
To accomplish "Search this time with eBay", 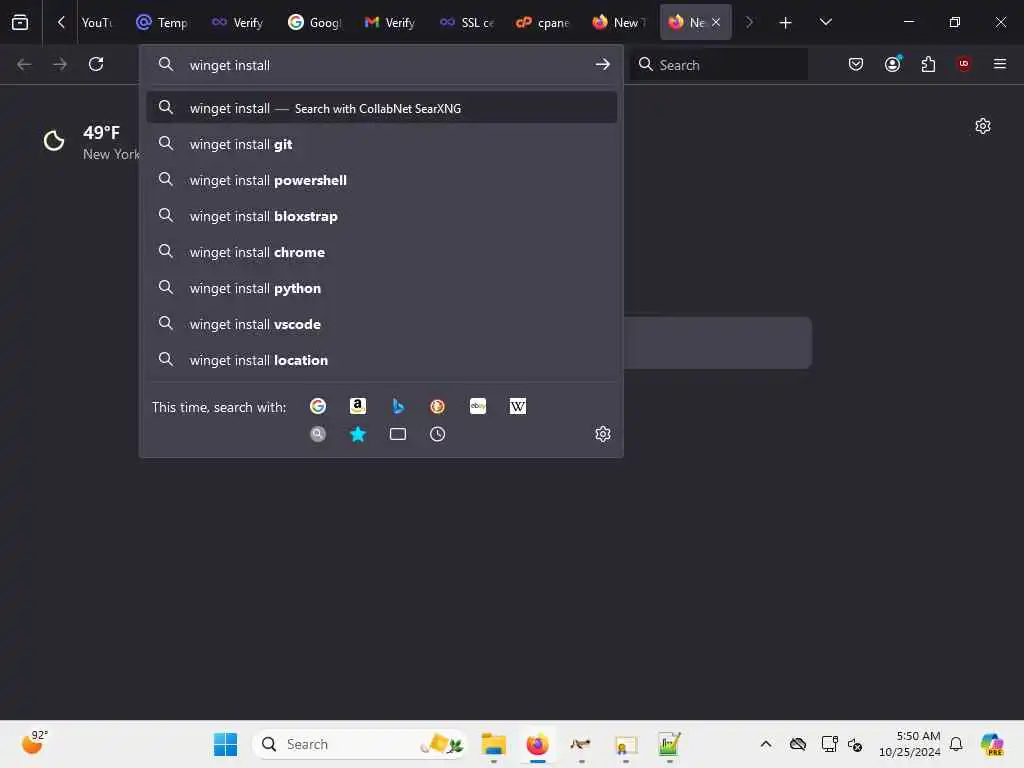I will pyautogui.click(x=478, y=406).
